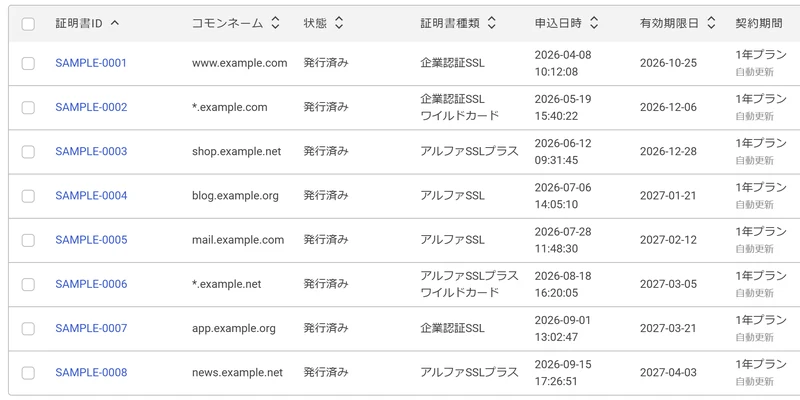Check the SAMPLE-0006 row checkbox
The width and height of the screenshot is (800, 400).
pos(28,284)
